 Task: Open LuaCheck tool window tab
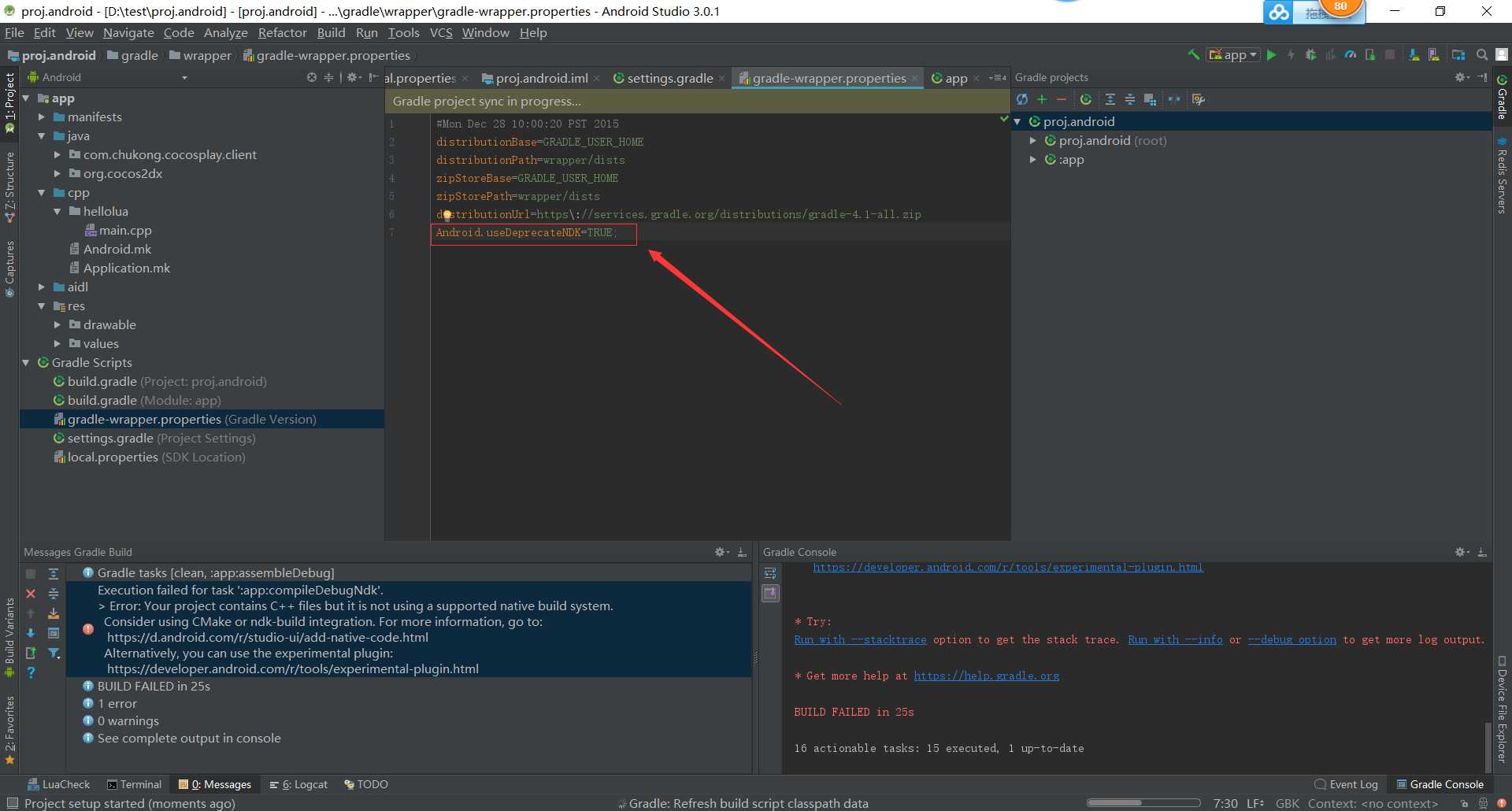tap(59, 784)
